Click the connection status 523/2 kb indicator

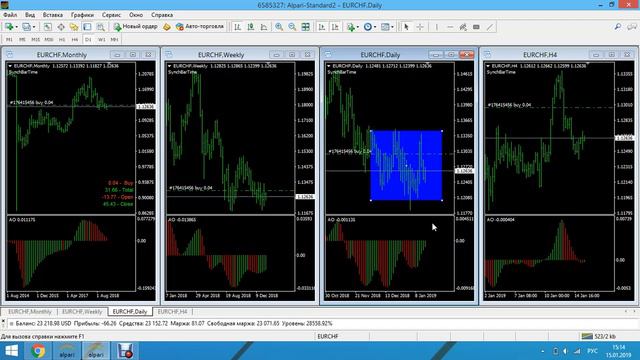(x=599, y=336)
